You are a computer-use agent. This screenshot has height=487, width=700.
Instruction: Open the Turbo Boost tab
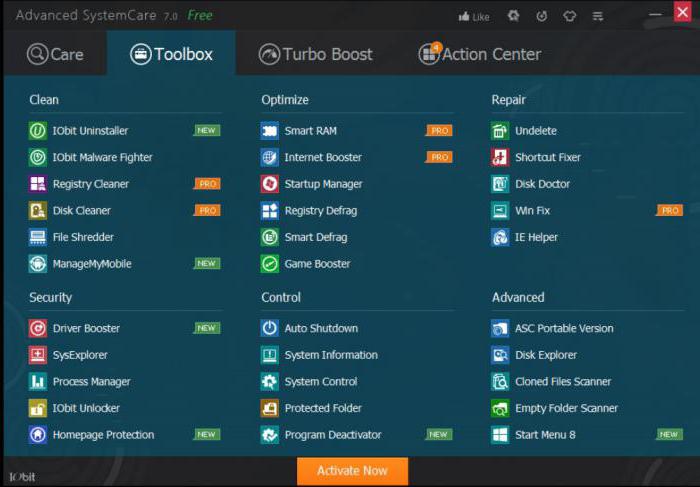(316, 54)
